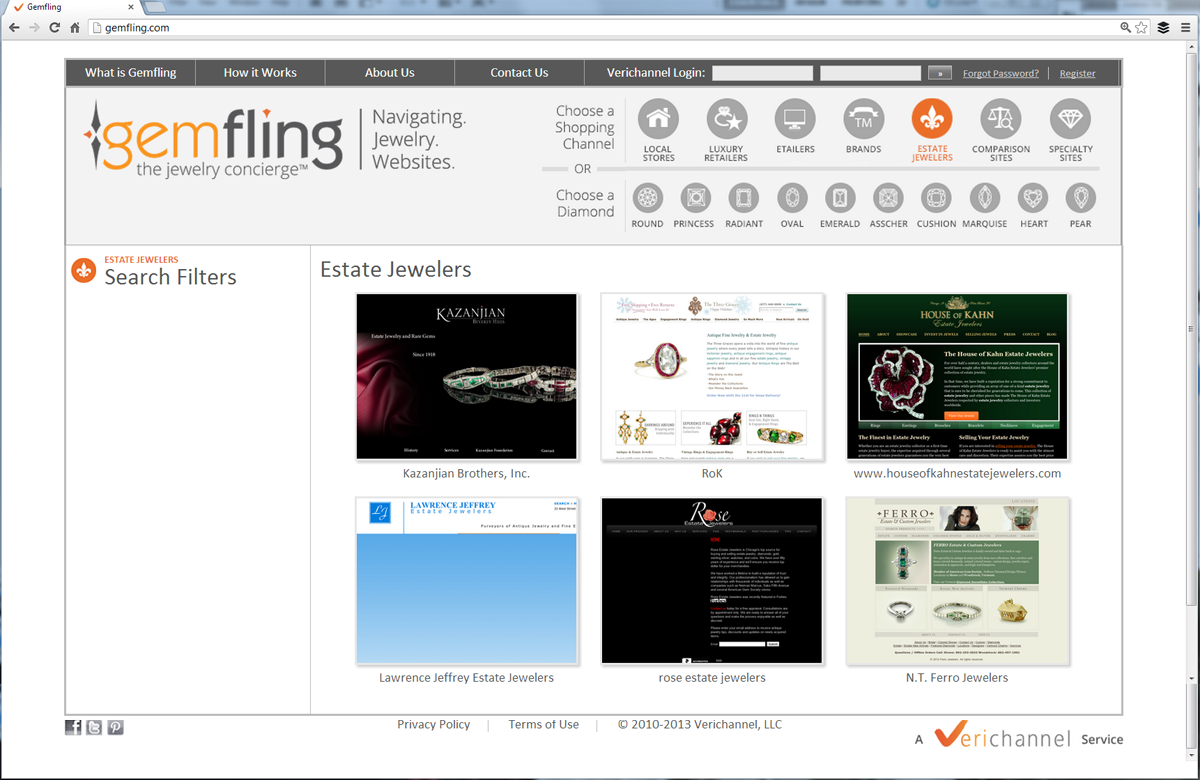Select the Brands TM channel icon
This screenshot has width=1200, height=780.
(863, 119)
